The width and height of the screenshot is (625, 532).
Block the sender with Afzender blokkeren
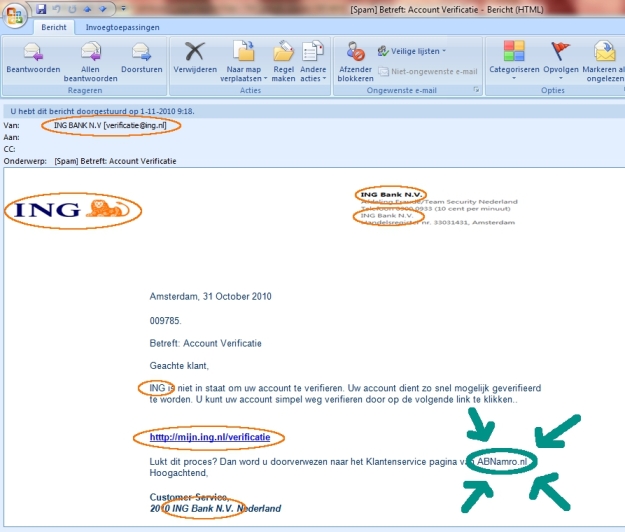(x=355, y=62)
